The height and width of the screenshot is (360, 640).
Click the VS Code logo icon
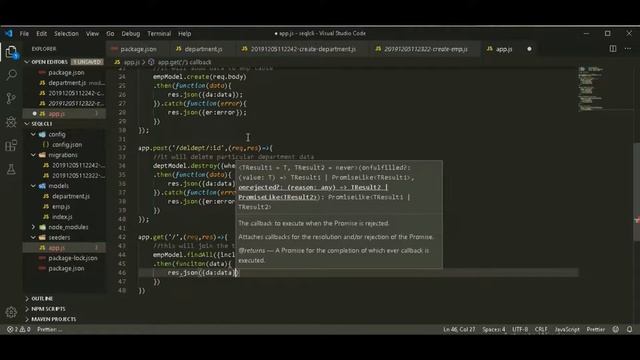click(x=9, y=33)
